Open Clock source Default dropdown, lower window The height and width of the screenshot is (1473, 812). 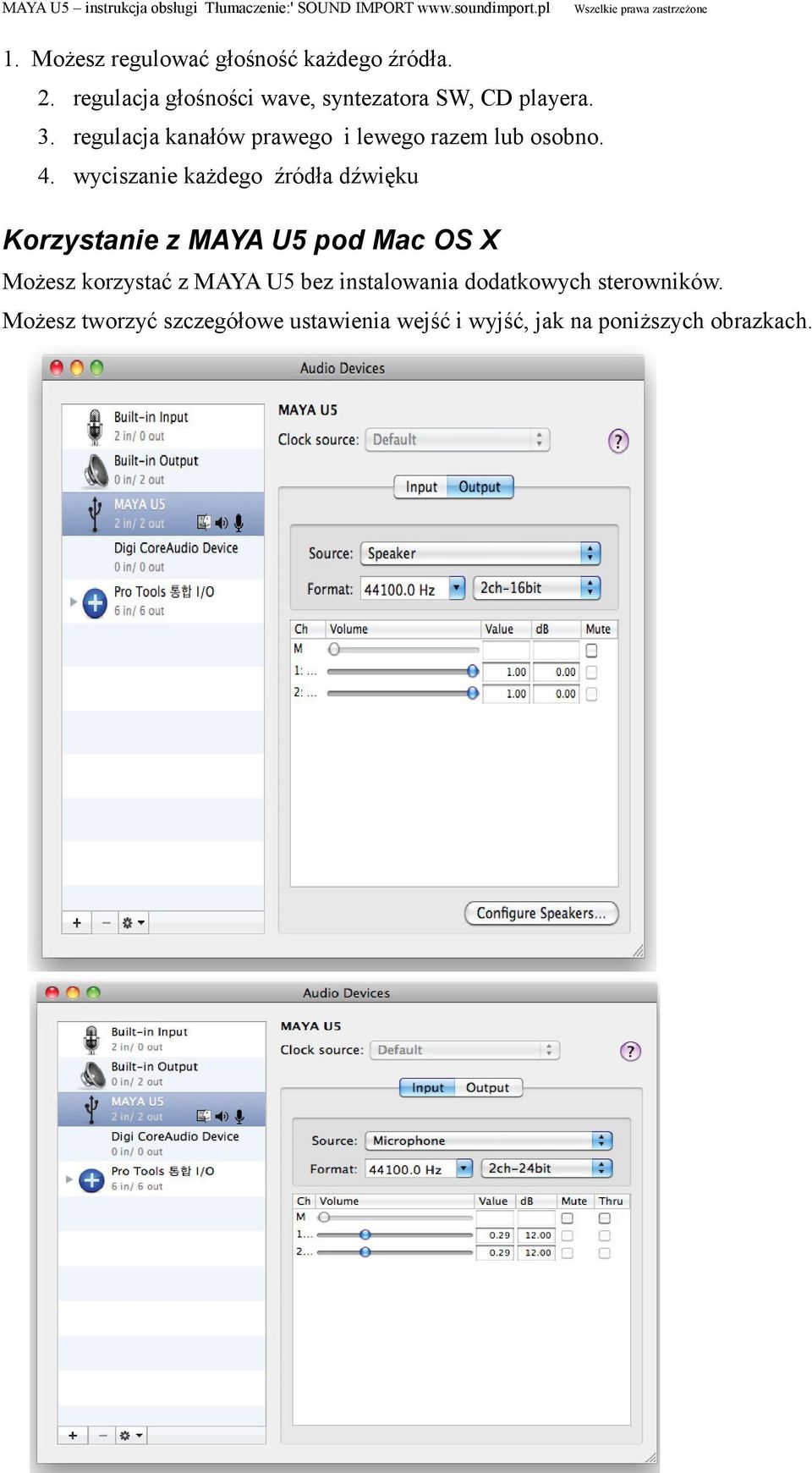pyautogui.click(x=465, y=1050)
